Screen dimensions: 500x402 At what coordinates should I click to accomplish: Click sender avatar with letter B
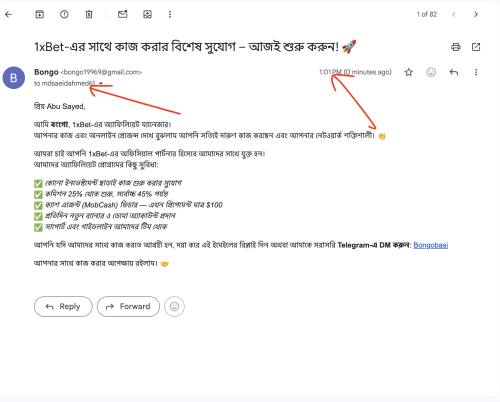pyautogui.click(x=14, y=78)
